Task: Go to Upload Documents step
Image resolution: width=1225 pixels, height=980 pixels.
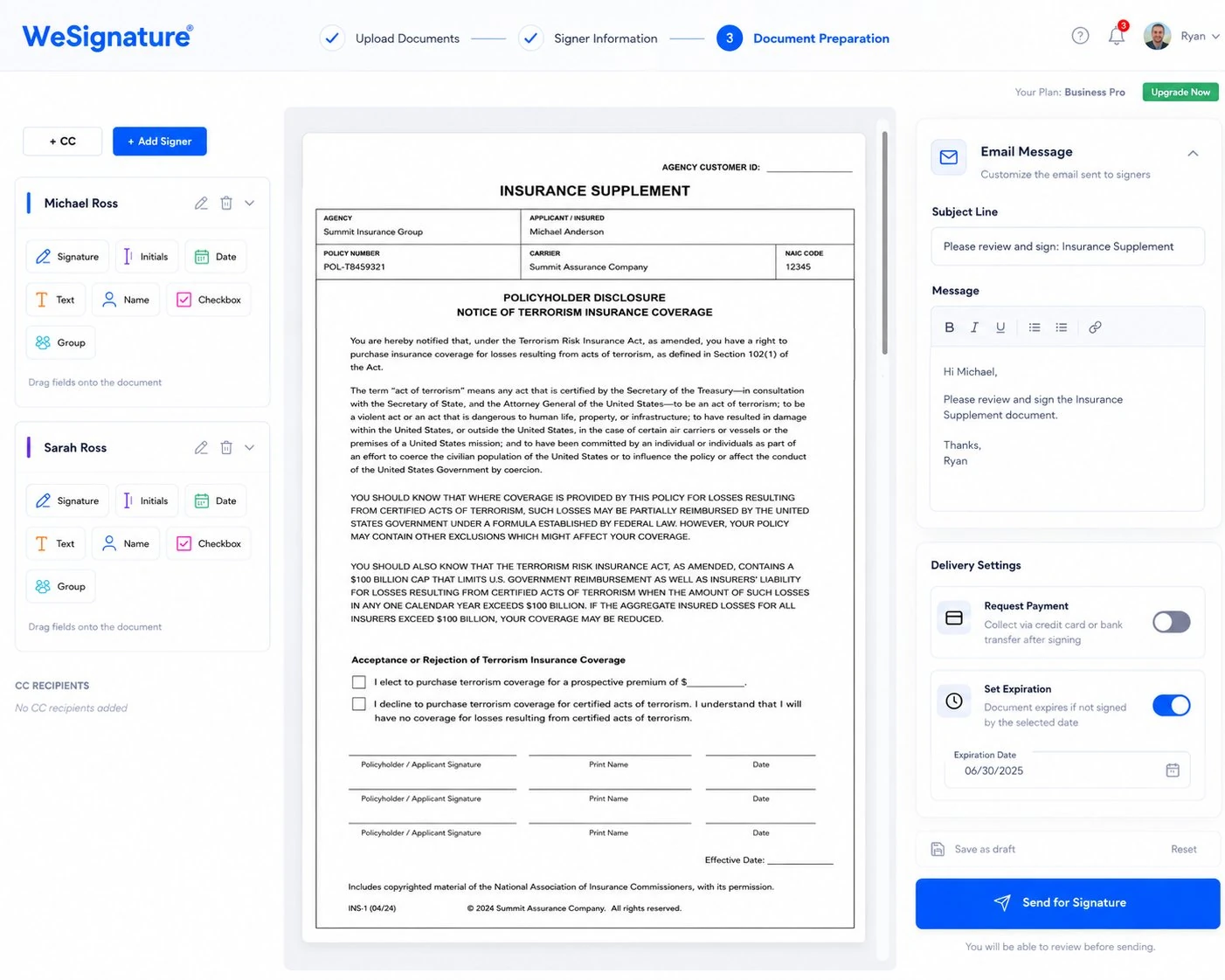Action: (390, 38)
